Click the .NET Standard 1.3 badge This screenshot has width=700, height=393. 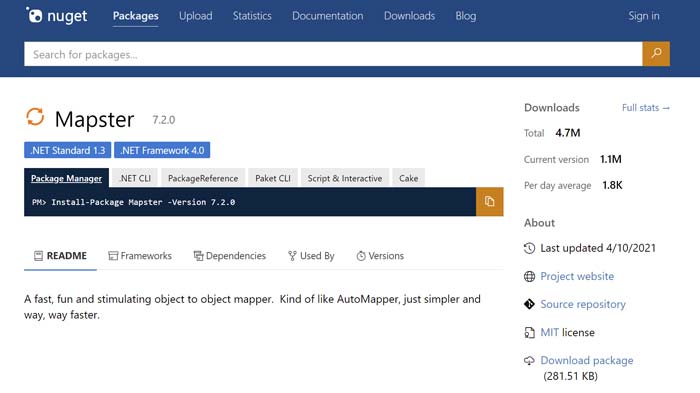point(67,150)
